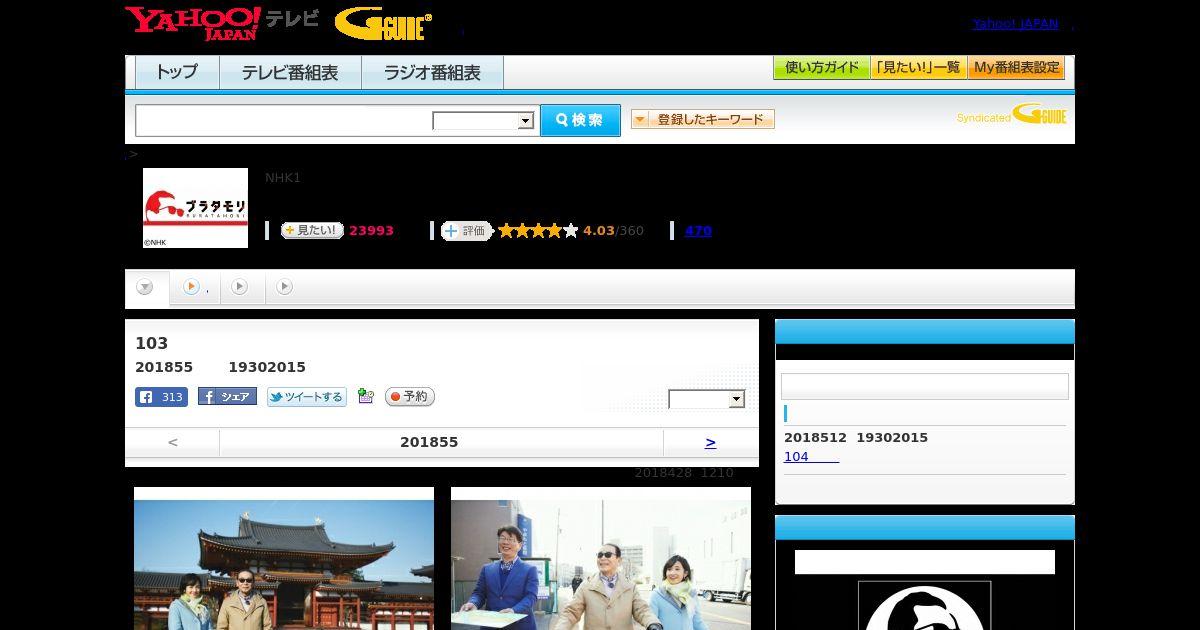Expand 登録したキーワード dropdown

(703, 119)
